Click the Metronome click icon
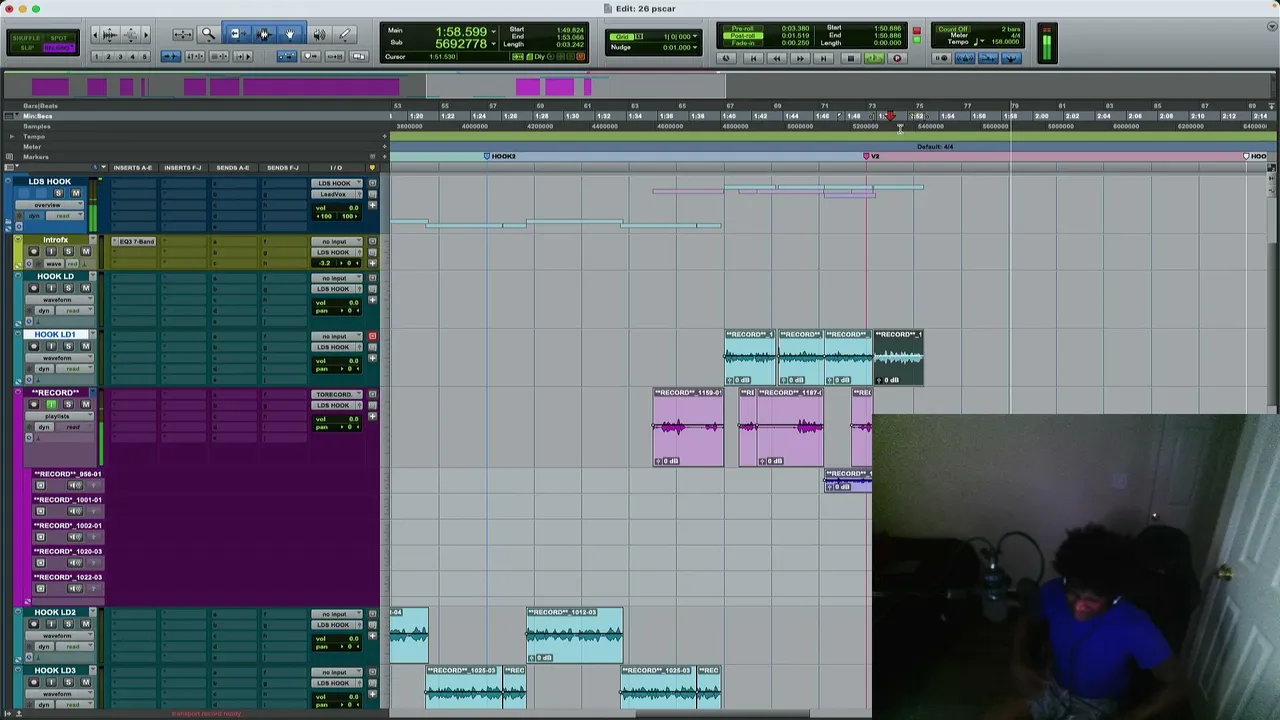 [x=965, y=58]
